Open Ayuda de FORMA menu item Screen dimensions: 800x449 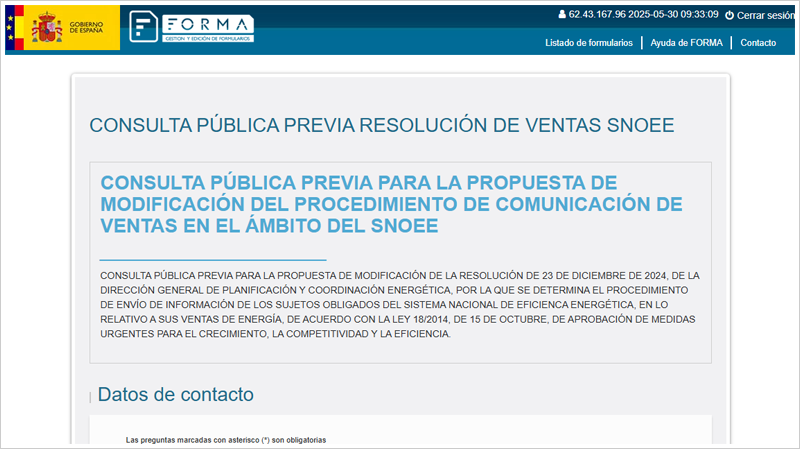[686, 43]
